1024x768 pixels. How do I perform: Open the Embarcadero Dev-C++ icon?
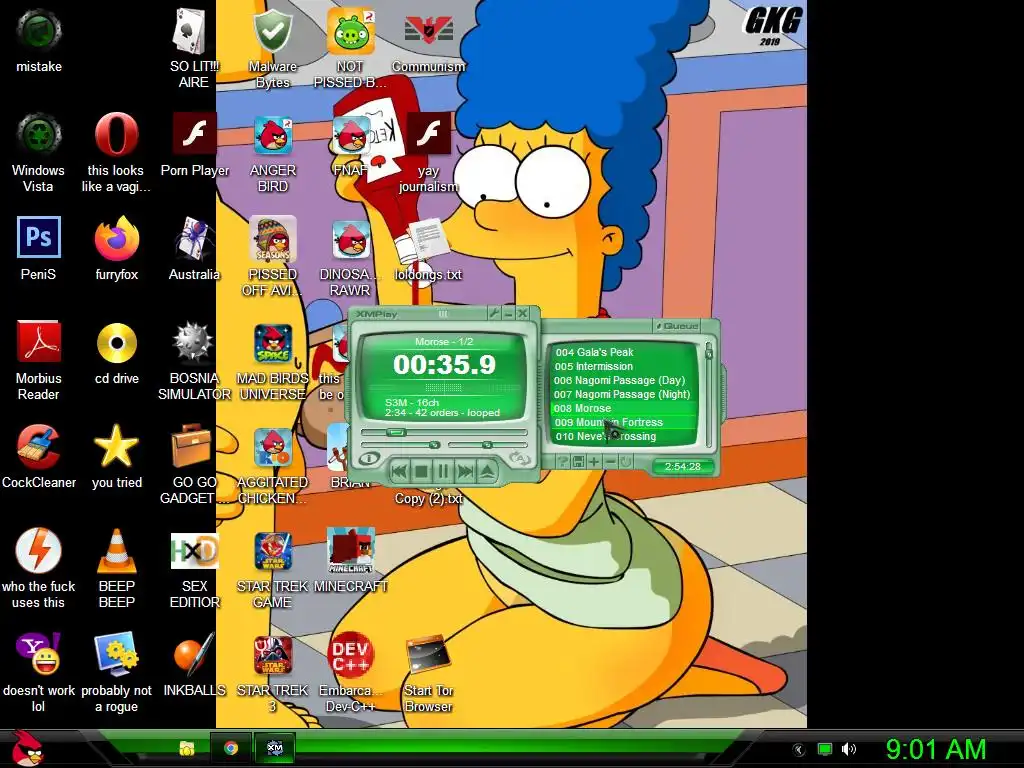click(350, 671)
